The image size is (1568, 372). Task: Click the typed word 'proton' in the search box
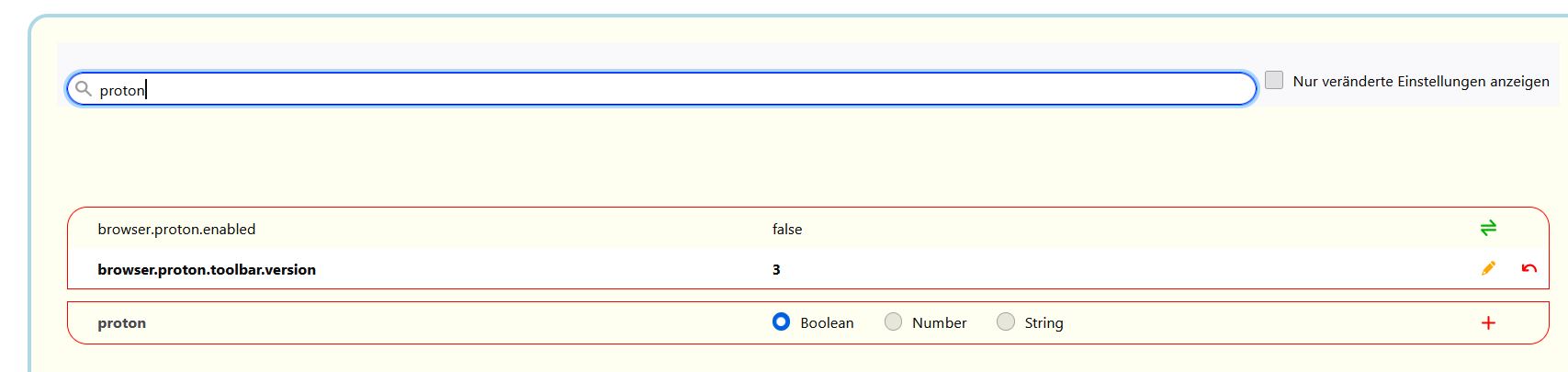point(122,90)
